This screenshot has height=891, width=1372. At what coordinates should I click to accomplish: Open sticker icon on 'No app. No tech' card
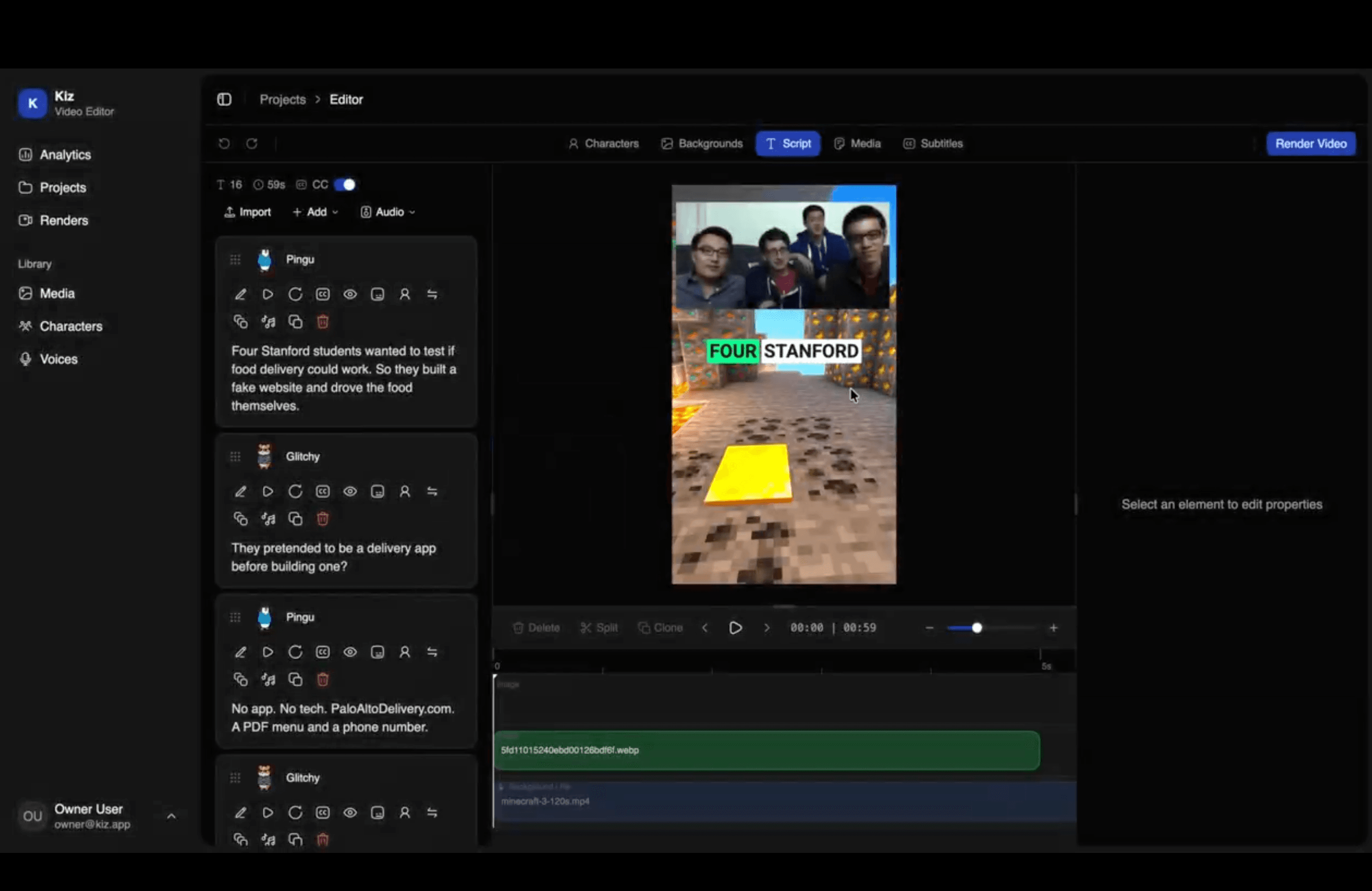click(x=377, y=652)
